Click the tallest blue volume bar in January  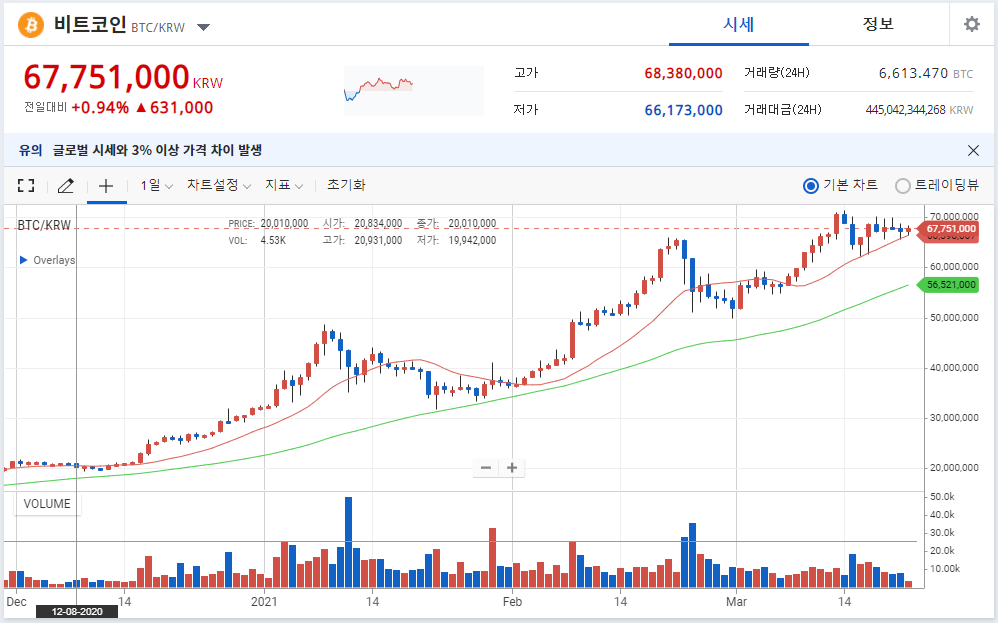(x=348, y=542)
